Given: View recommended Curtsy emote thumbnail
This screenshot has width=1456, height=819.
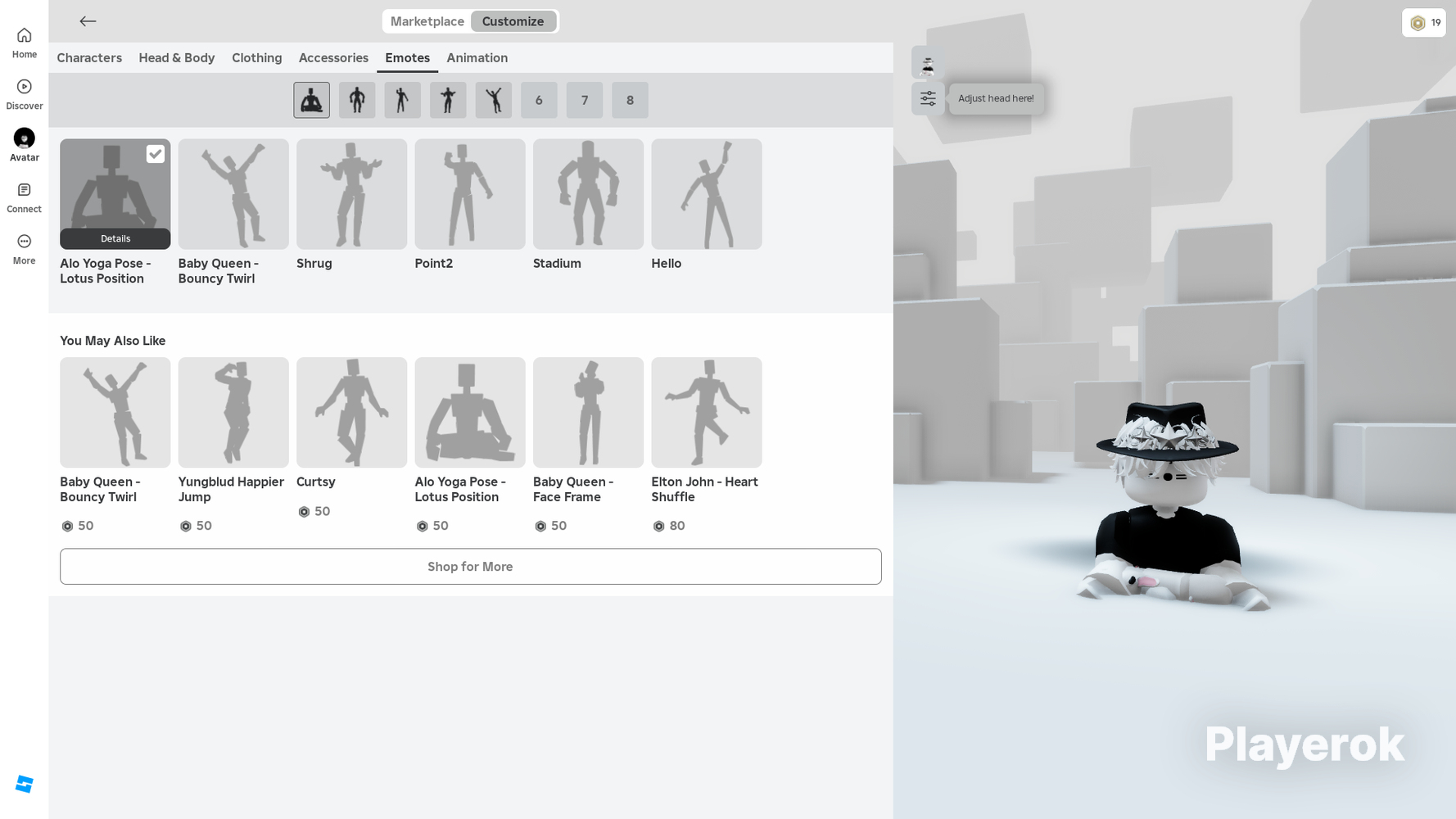Looking at the screenshot, I should pos(352,413).
